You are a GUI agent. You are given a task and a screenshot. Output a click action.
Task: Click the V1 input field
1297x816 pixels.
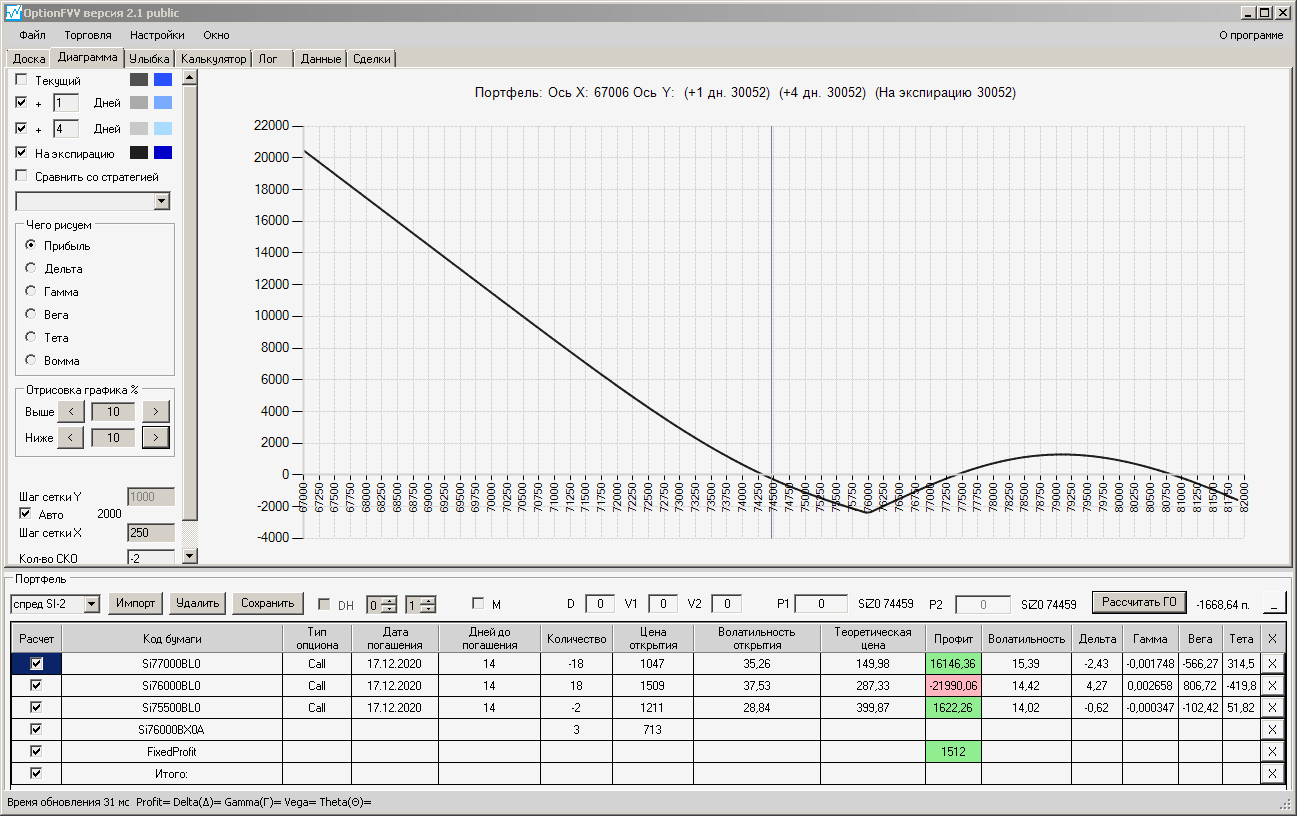pyautogui.click(x=663, y=604)
